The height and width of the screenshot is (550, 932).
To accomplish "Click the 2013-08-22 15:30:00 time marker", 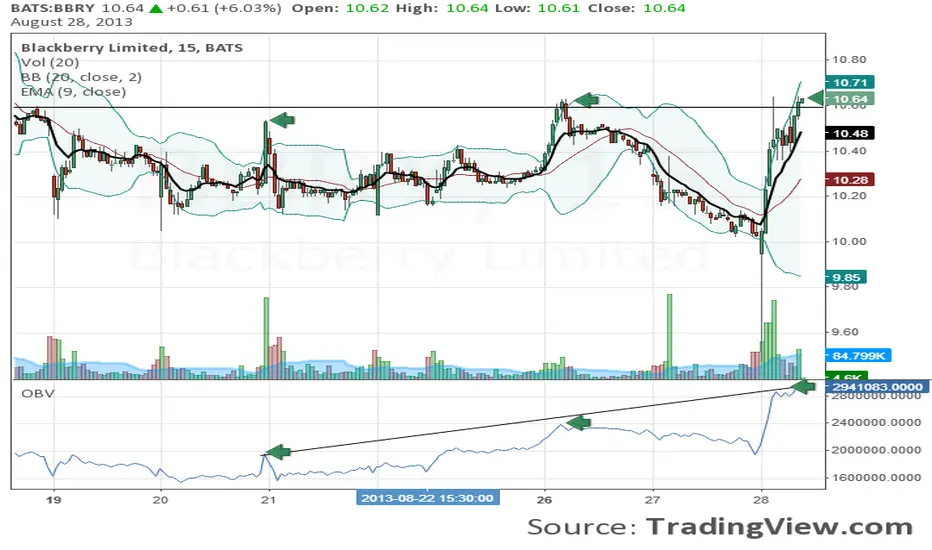I will 427,498.
